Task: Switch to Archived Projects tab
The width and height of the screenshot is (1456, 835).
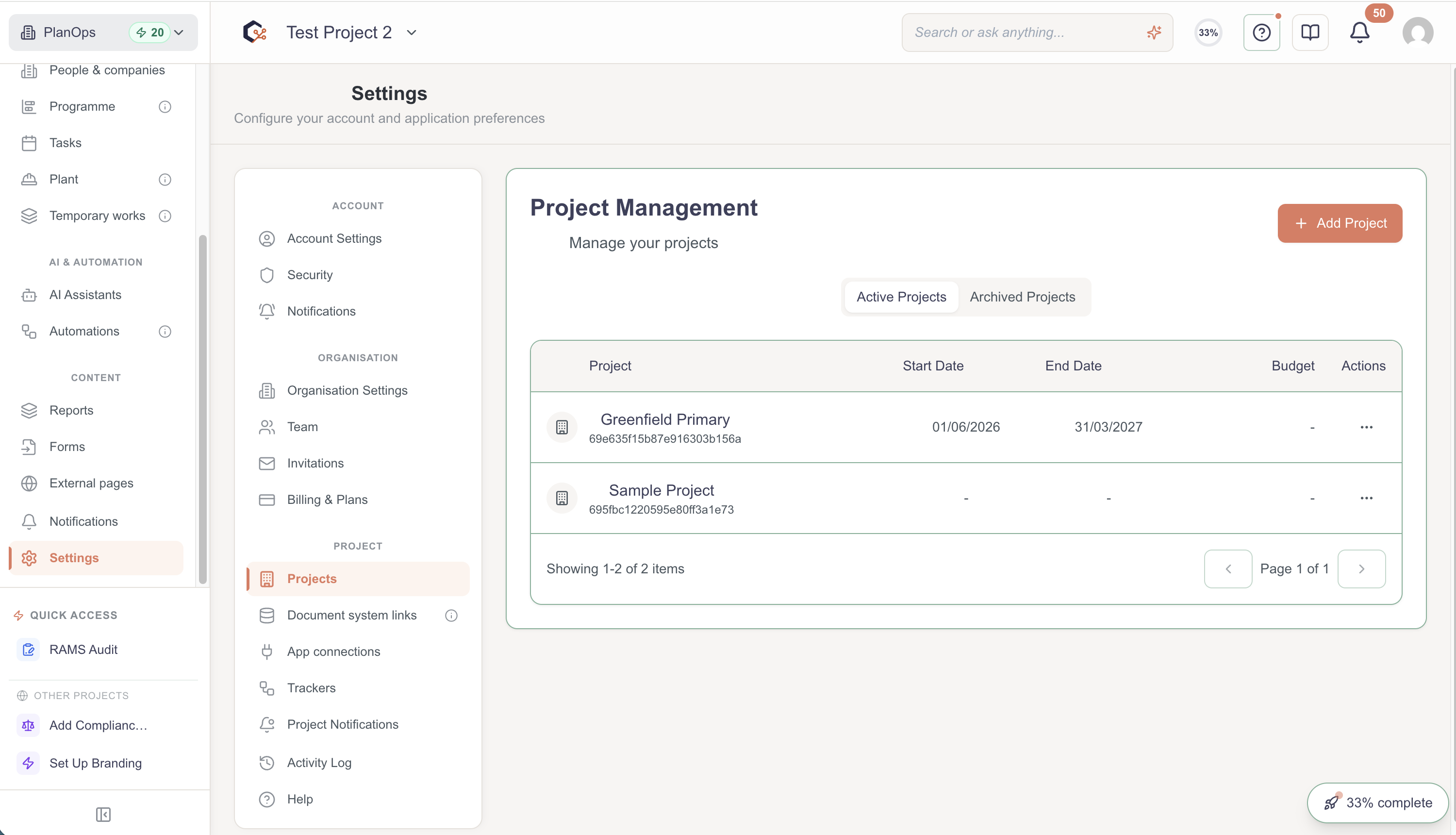Action: [1022, 297]
